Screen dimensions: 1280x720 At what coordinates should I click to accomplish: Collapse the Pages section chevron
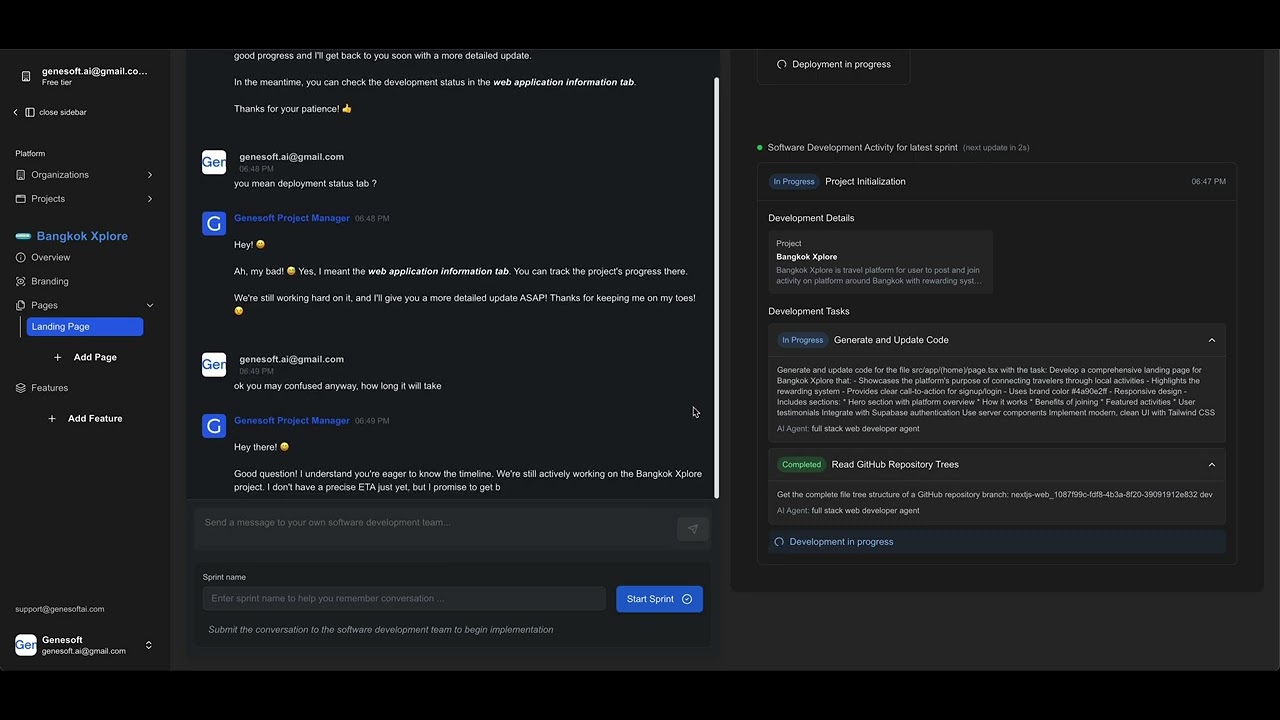click(x=150, y=305)
